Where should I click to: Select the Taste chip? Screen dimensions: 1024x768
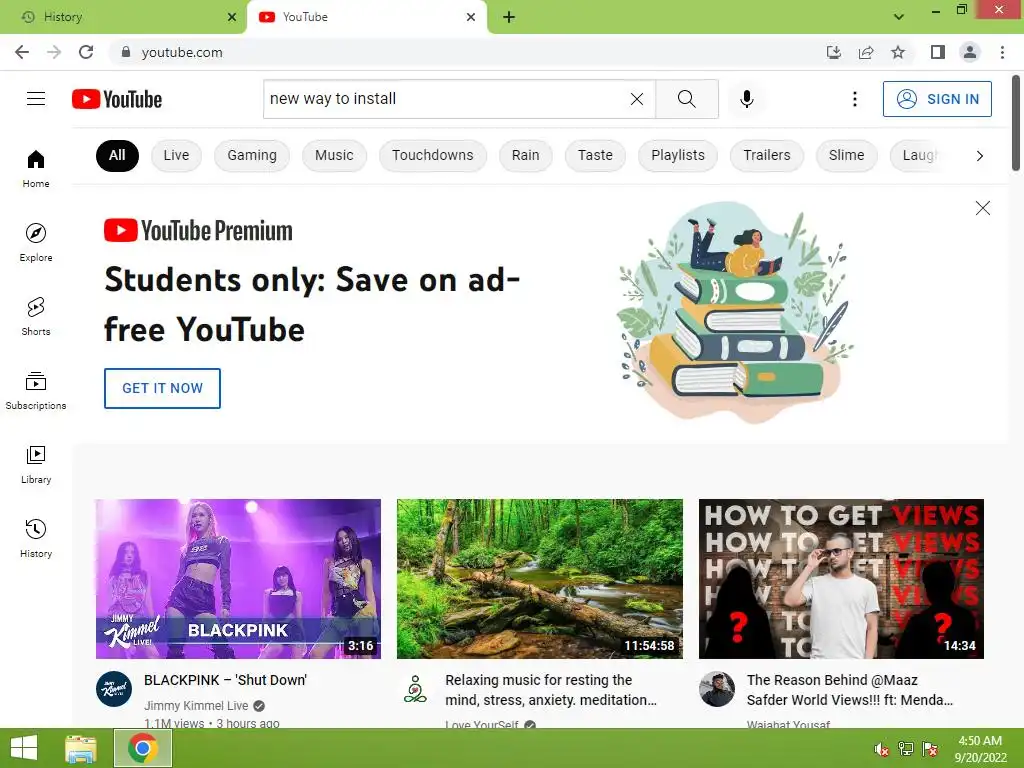(x=595, y=155)
